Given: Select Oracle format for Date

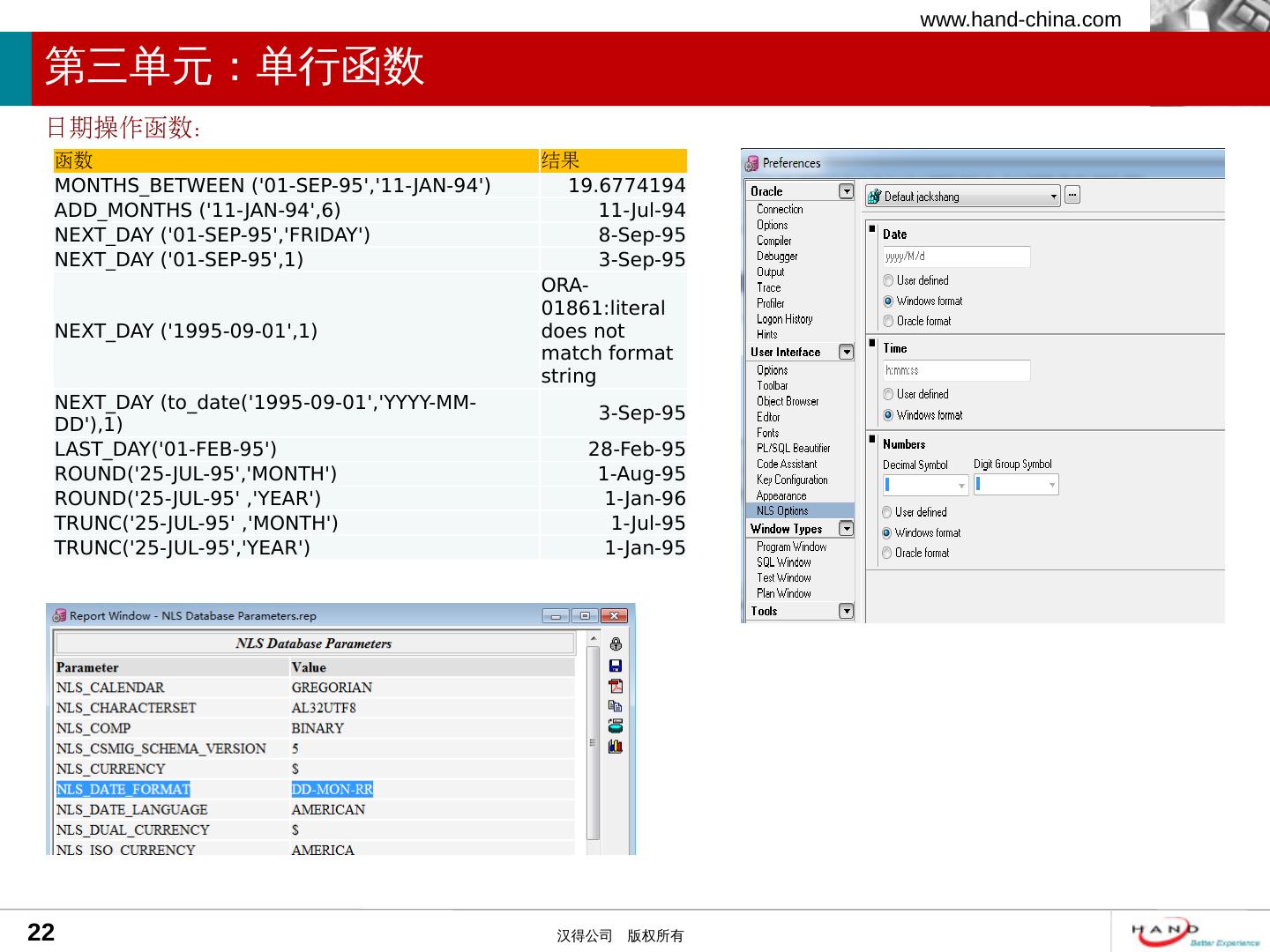Looking at the screenshot, I should click(x=888, y=322).
